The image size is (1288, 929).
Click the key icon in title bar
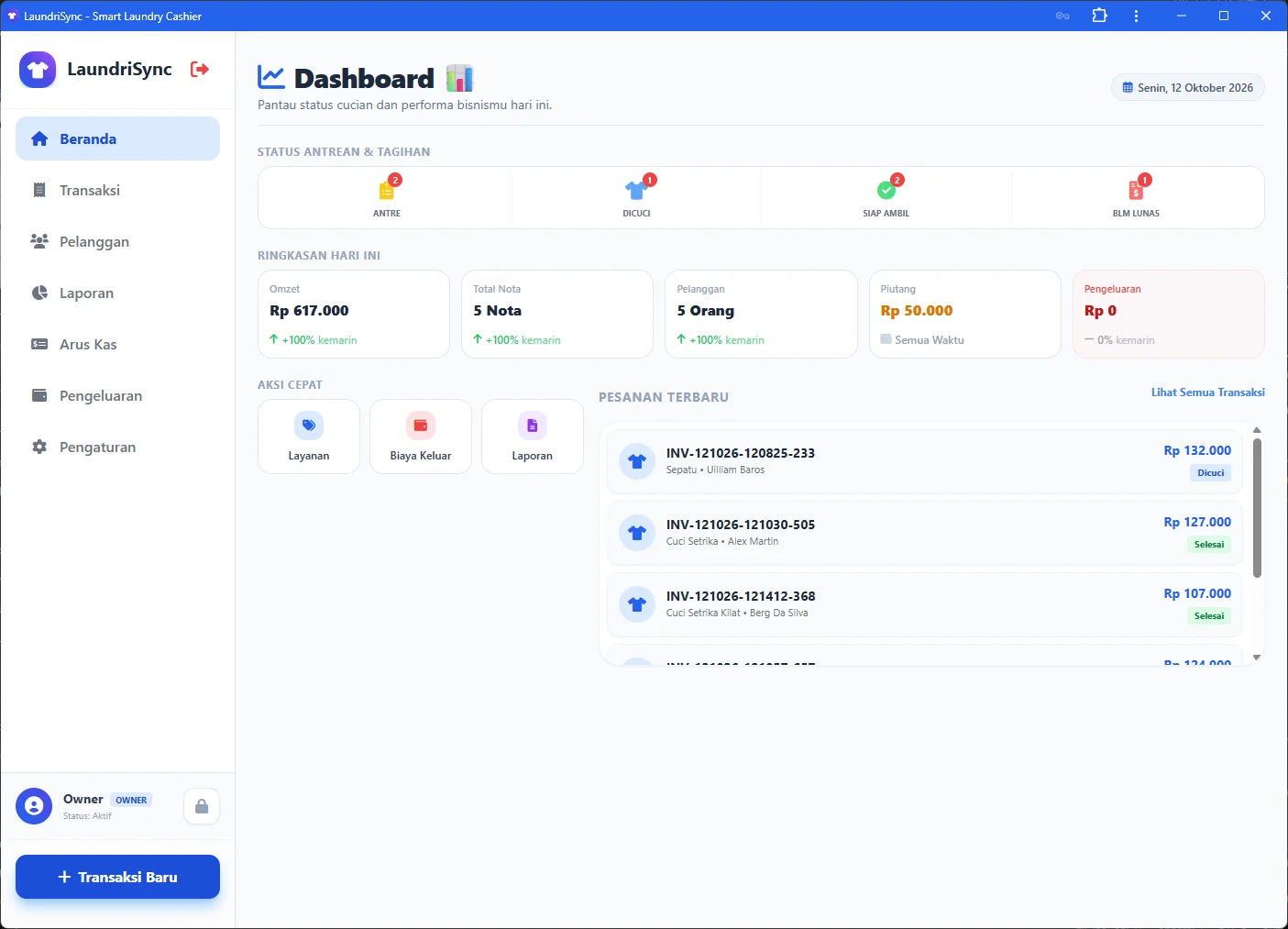pos(1062,16)
